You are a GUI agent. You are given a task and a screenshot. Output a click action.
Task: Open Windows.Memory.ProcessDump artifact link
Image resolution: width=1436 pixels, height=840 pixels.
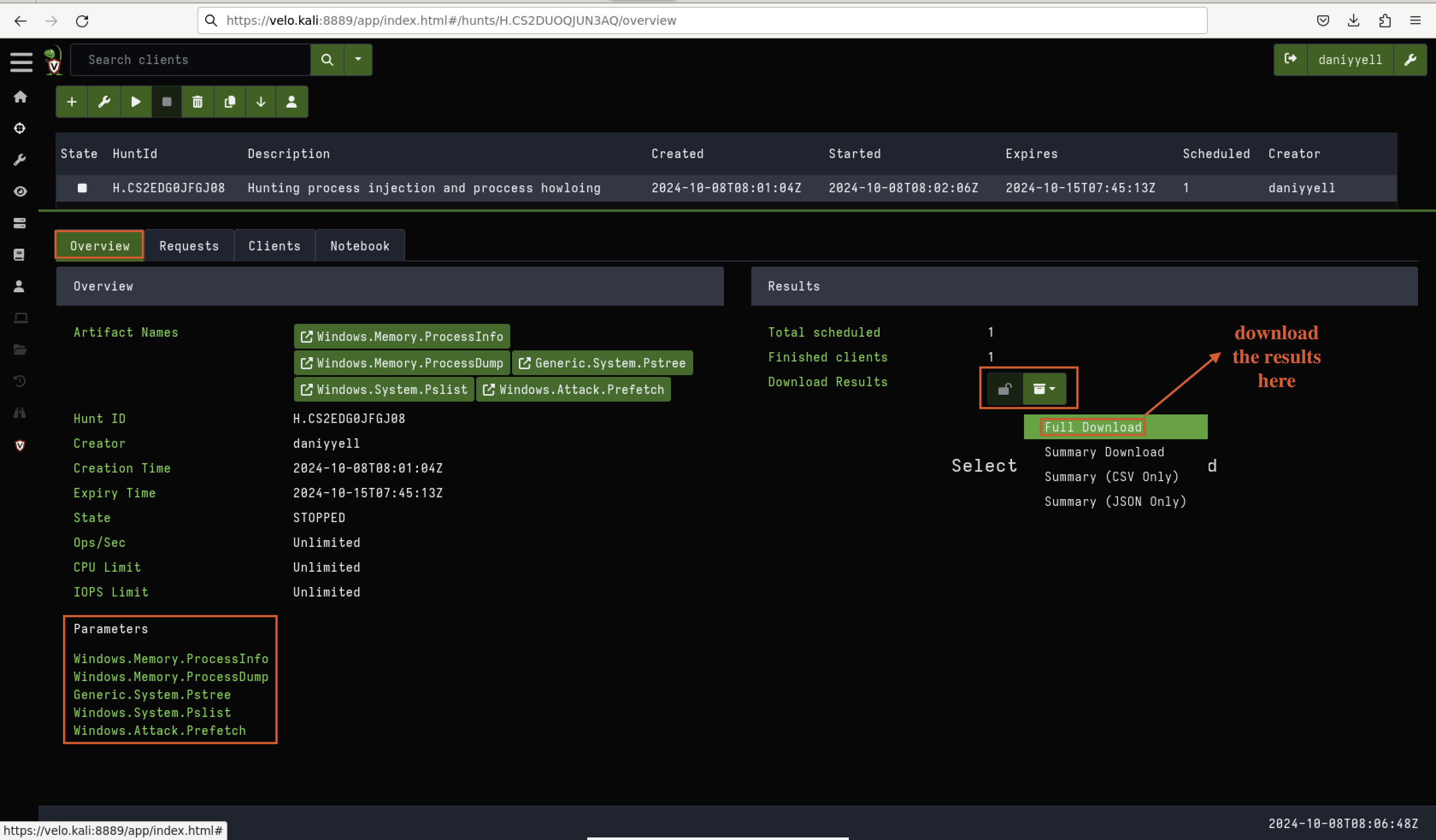tap(402, 363)
